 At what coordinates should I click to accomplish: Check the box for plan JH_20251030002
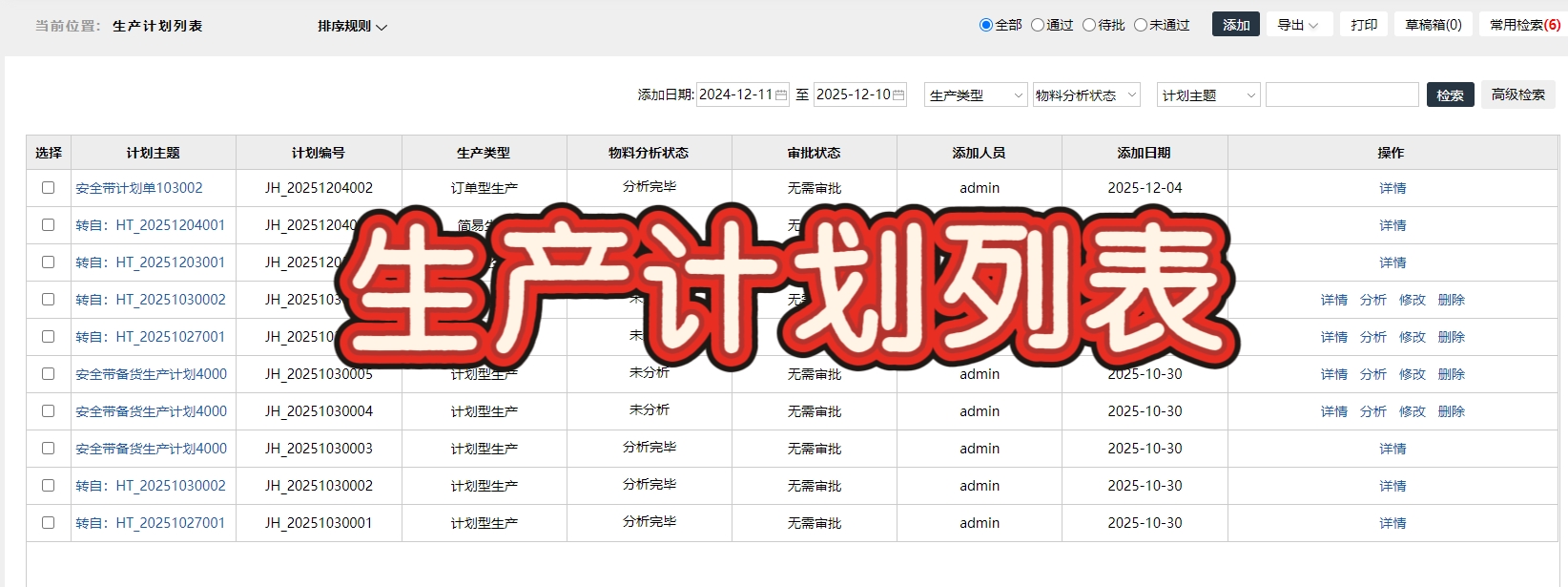[49, 486]
